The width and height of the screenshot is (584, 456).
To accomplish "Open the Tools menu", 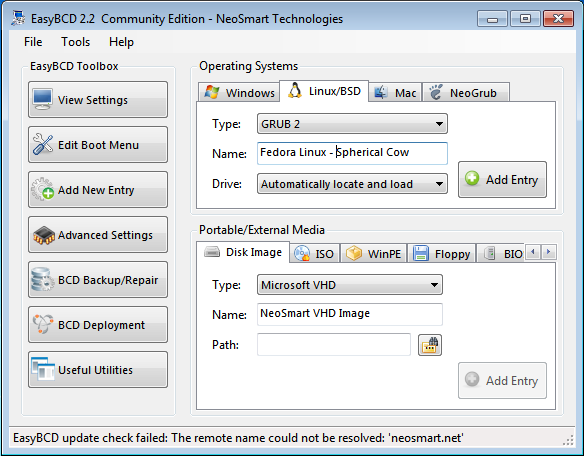I will click(x=76, y=42).
